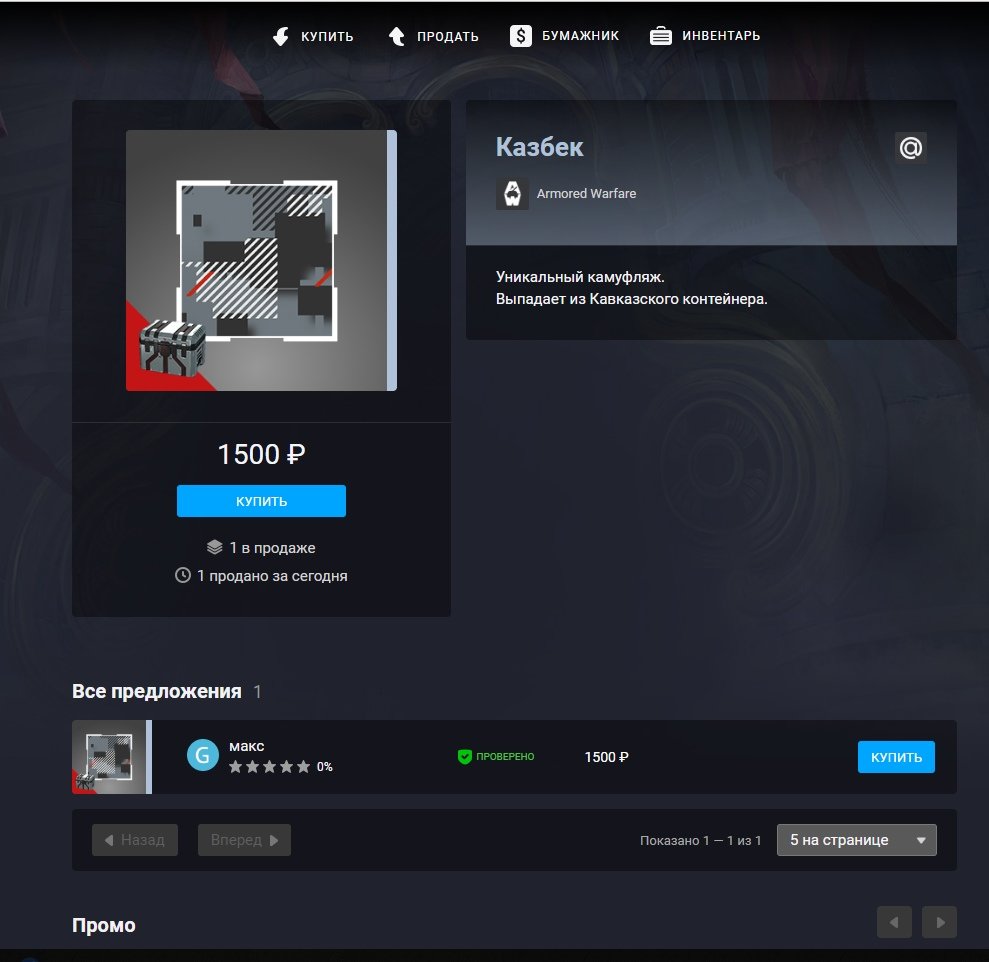This screenshot has height=962, width=989.
Task: Click the clock icon by 1 продано за сегодня
Action: [183, 575]
